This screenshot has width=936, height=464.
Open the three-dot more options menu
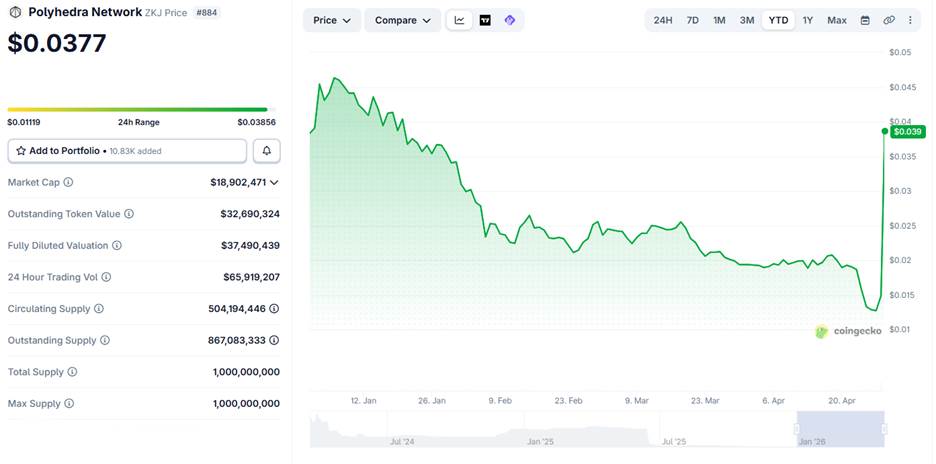pyautogui.click(x=910, y=20)
